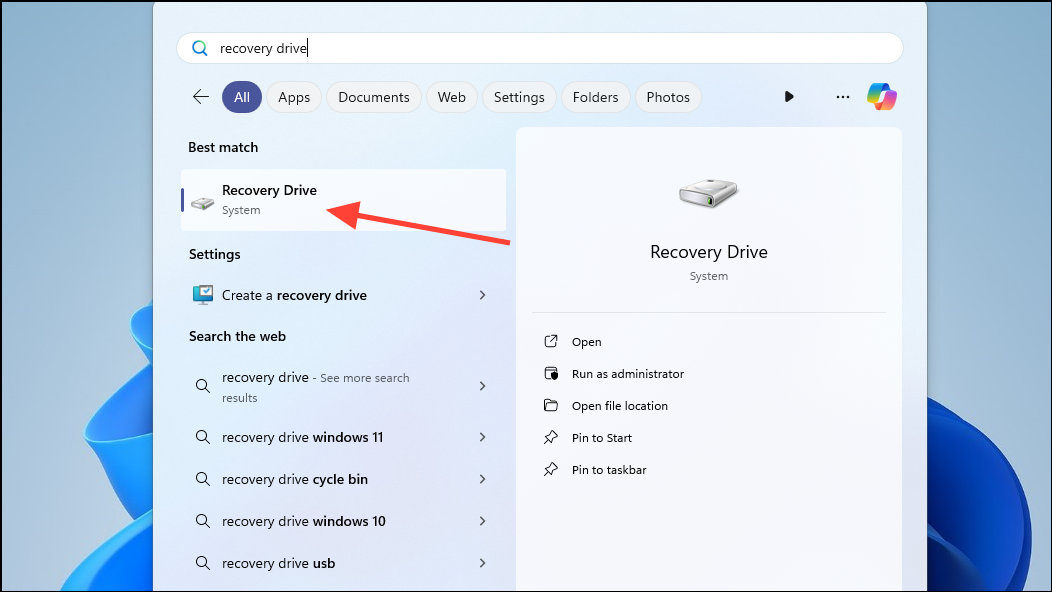Click the Open external-link icon

551,341
